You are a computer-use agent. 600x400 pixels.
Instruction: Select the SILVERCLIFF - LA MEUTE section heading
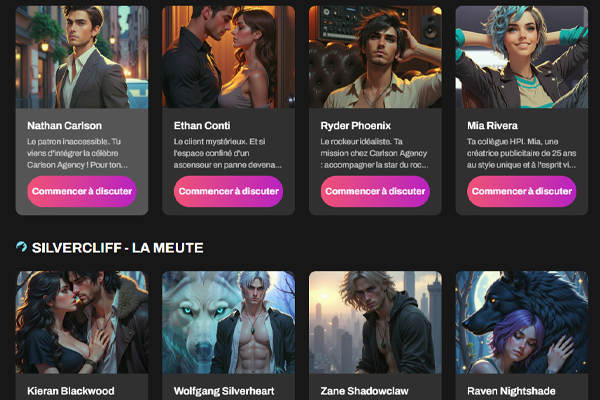[117, 248]
